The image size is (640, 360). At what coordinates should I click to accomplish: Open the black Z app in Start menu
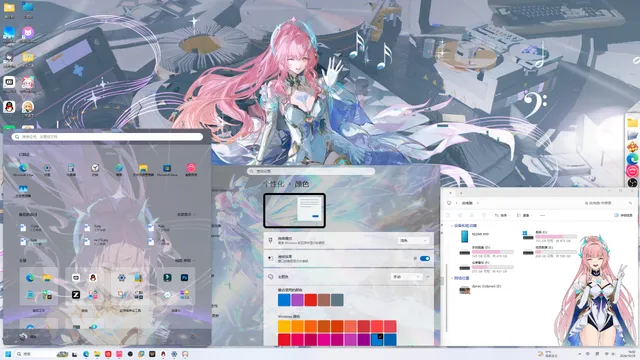pyautogui.click(x=76, y=294)
